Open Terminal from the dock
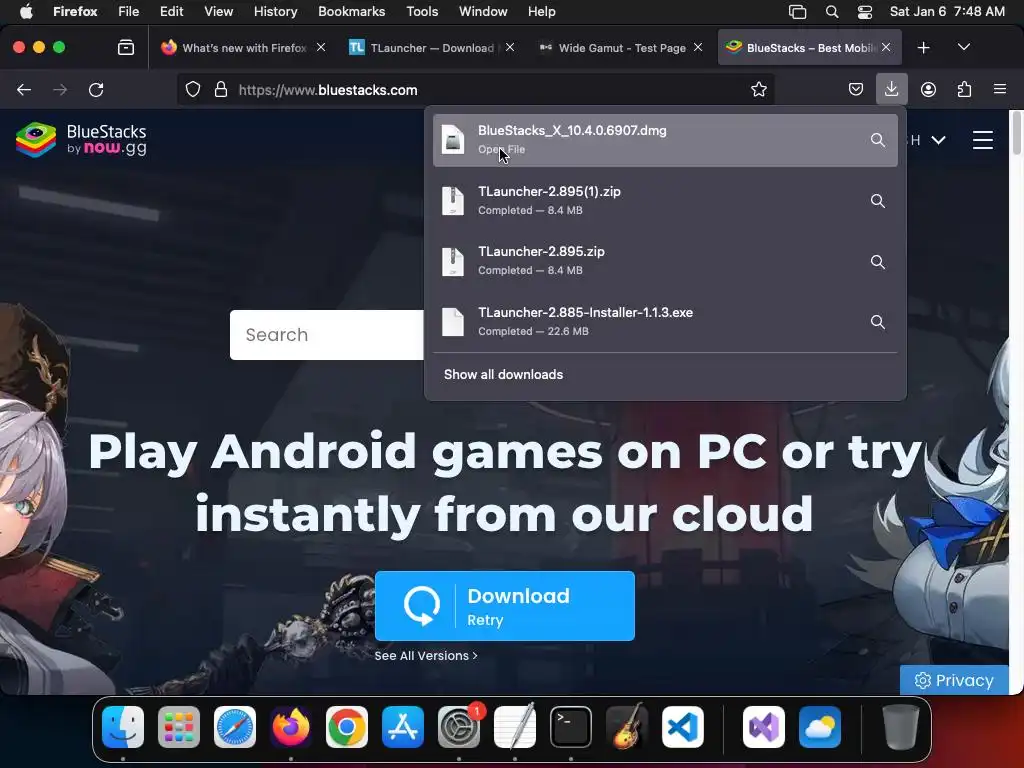1024x768 pixels. point(571,727)
